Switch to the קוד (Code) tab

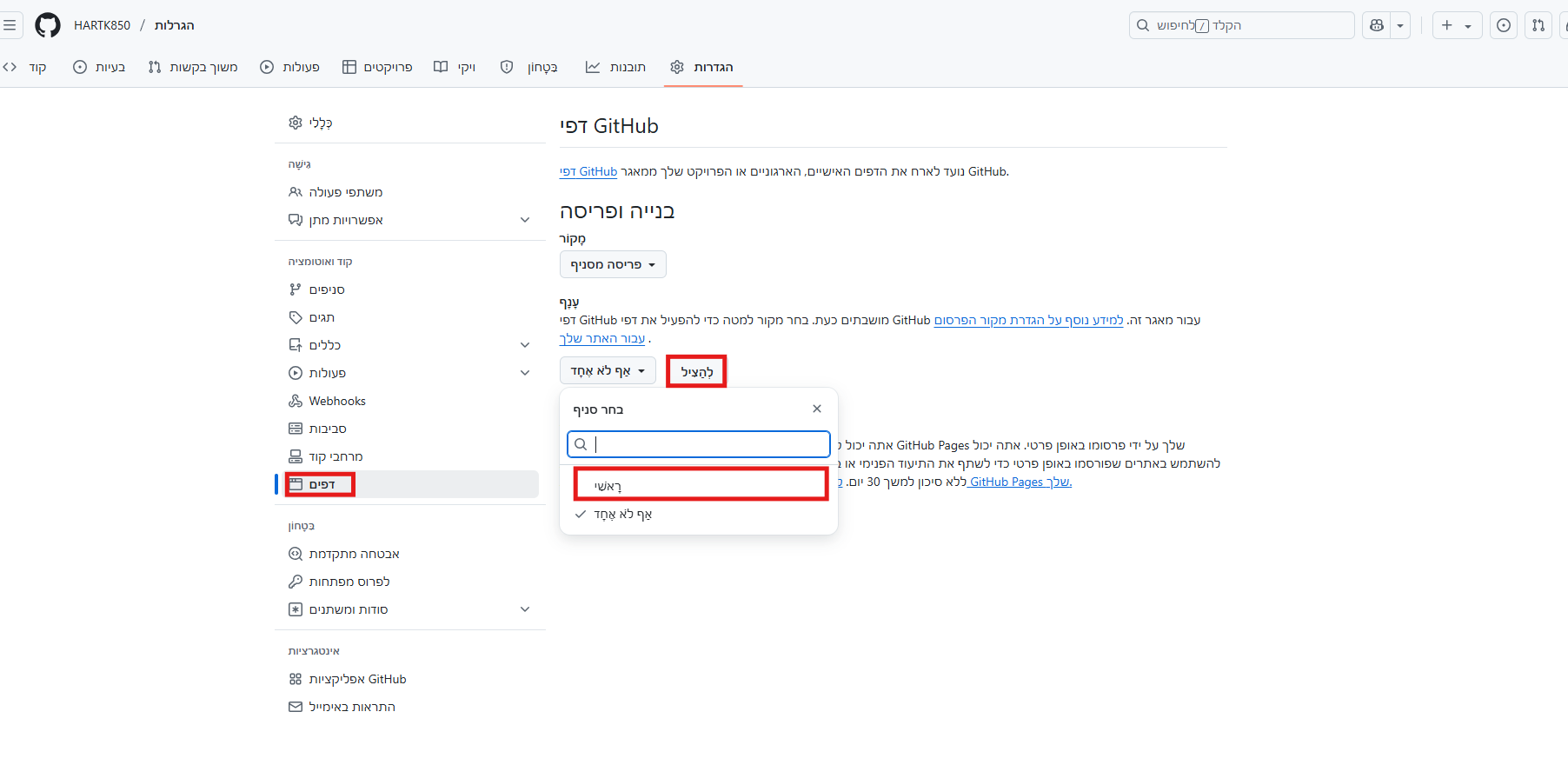[25, 67]
